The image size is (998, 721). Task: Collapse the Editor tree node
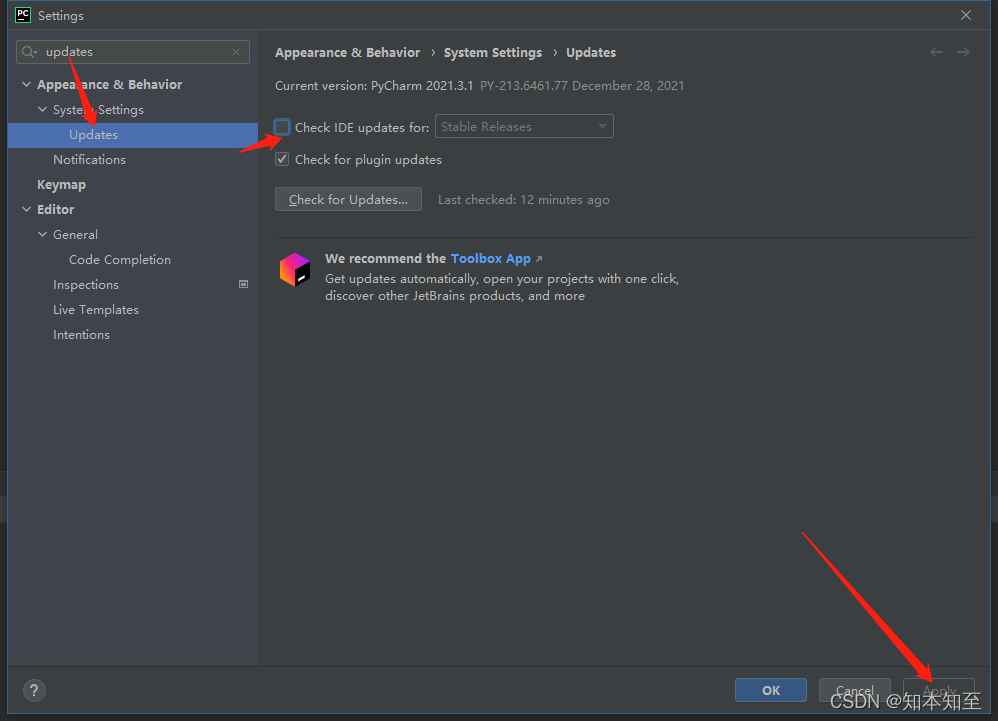[x=26, y=209]
